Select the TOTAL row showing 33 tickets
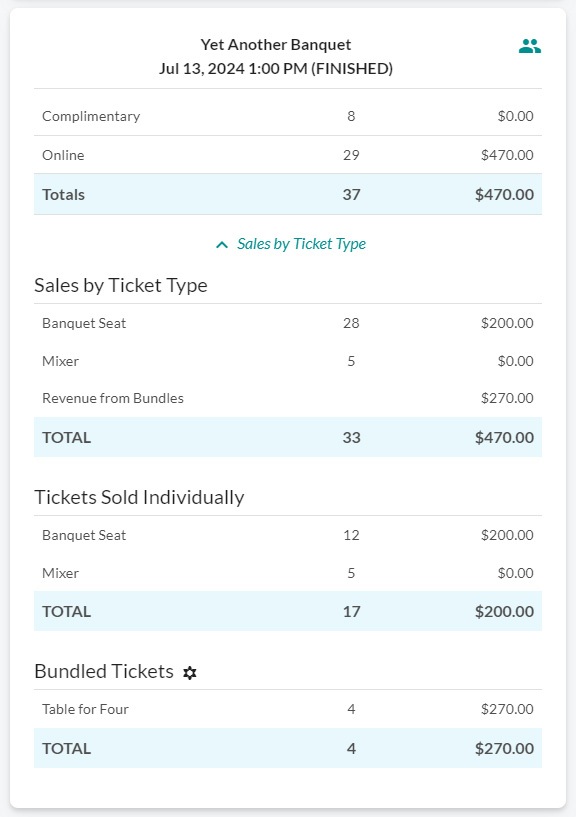 point(288,437)
